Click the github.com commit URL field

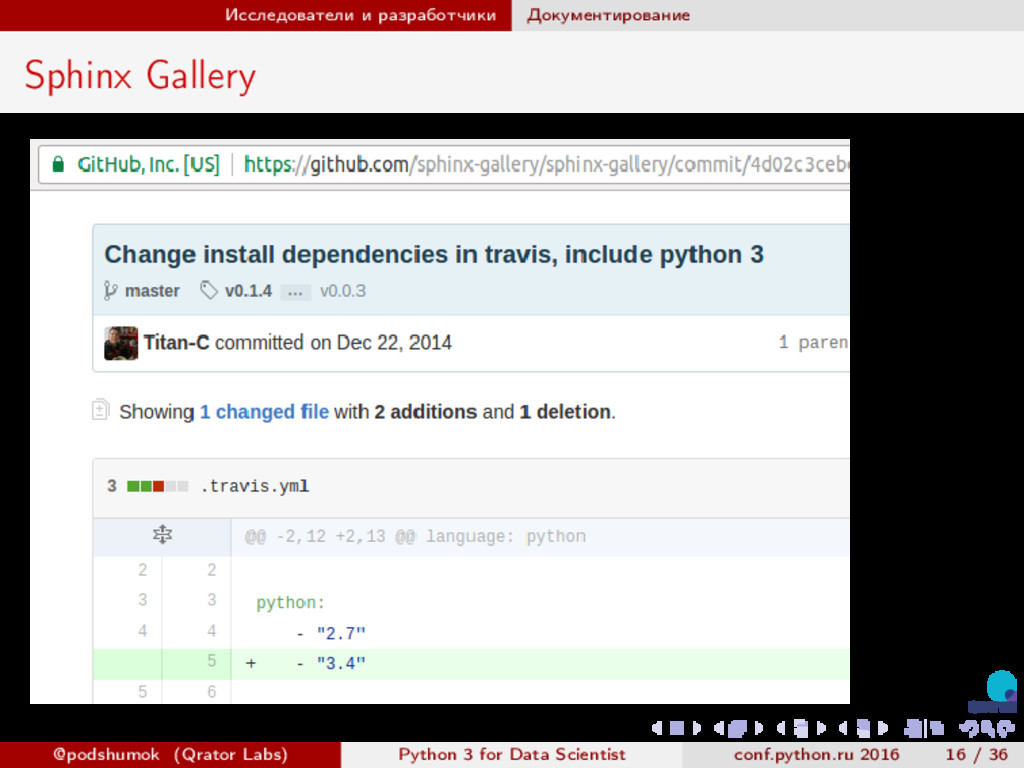(x=547, y=164)
